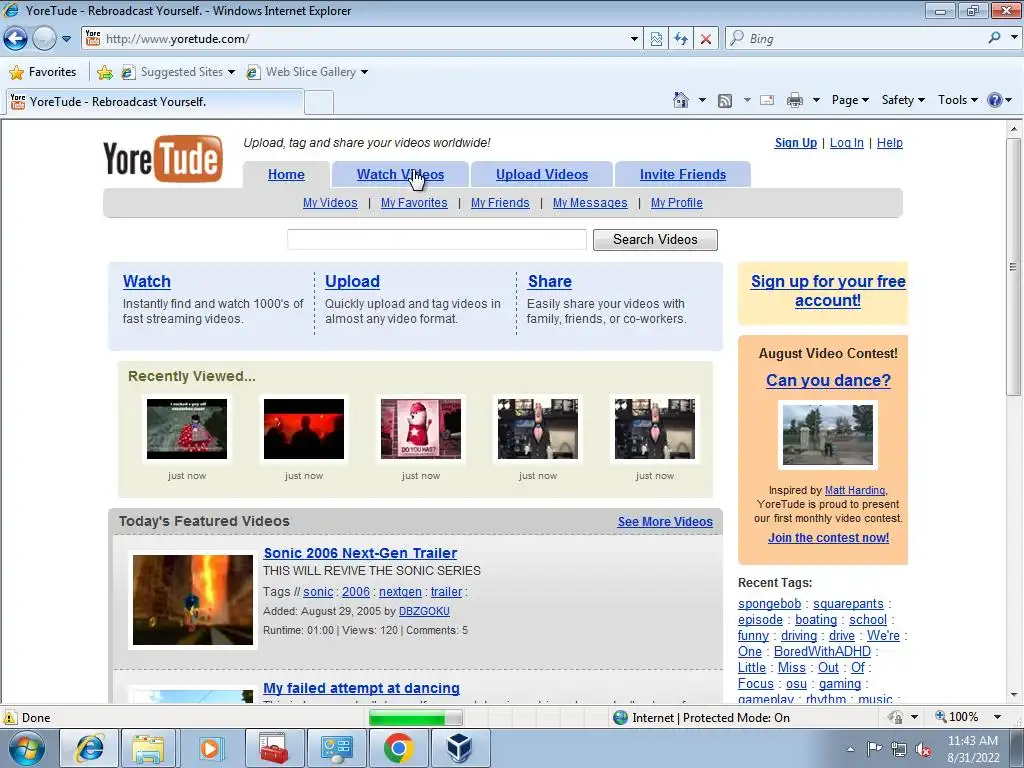Click DBZGOKU uploader link

pos(424,611)
